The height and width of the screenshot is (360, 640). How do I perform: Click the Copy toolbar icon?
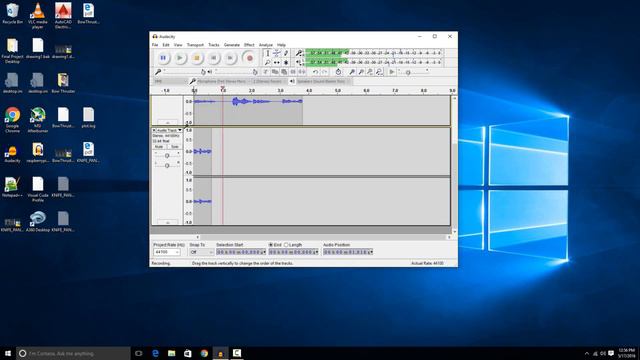click(x=275, y=72)
